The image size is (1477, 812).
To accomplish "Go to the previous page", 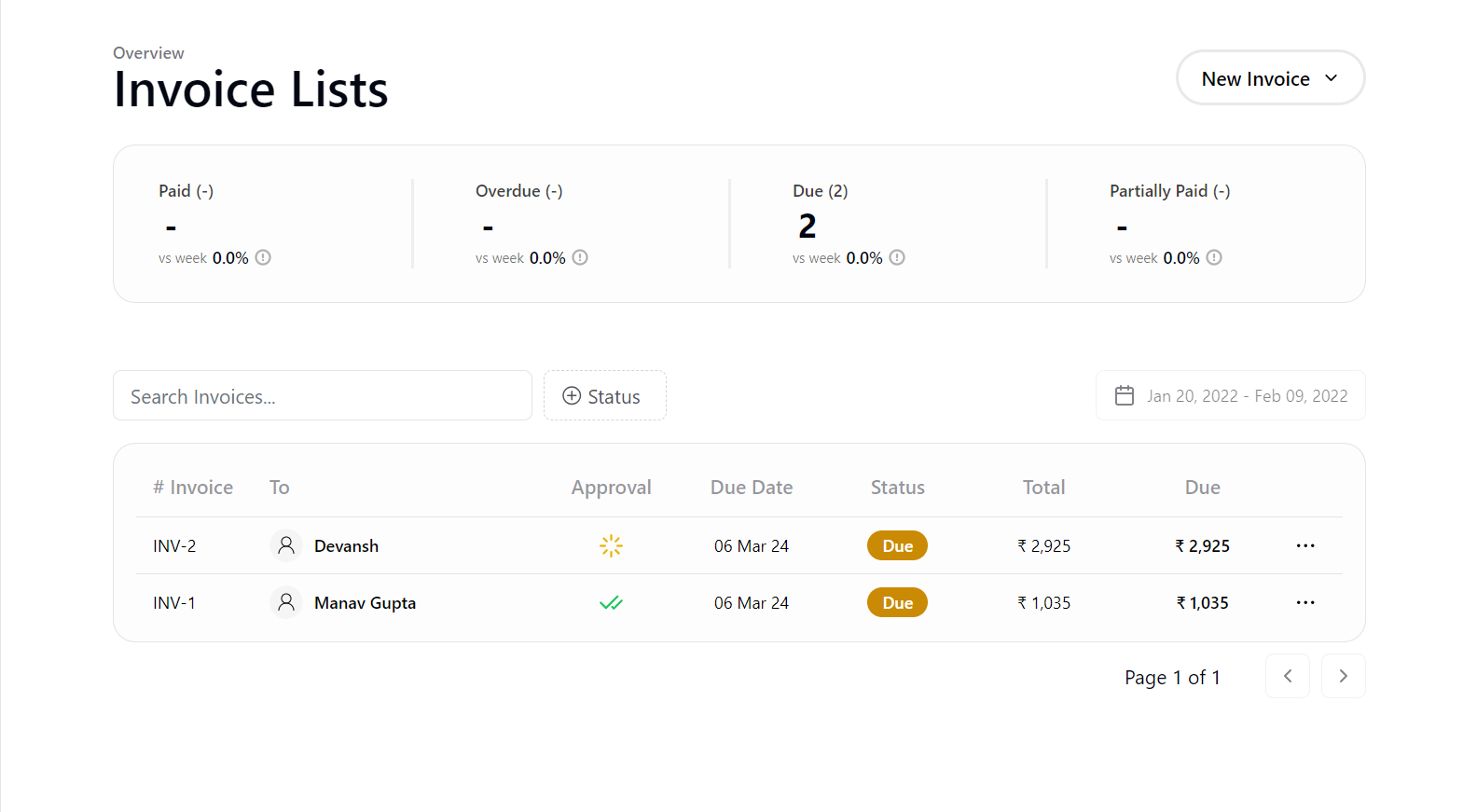I will pyautogui.click(x=1288, y=677).
